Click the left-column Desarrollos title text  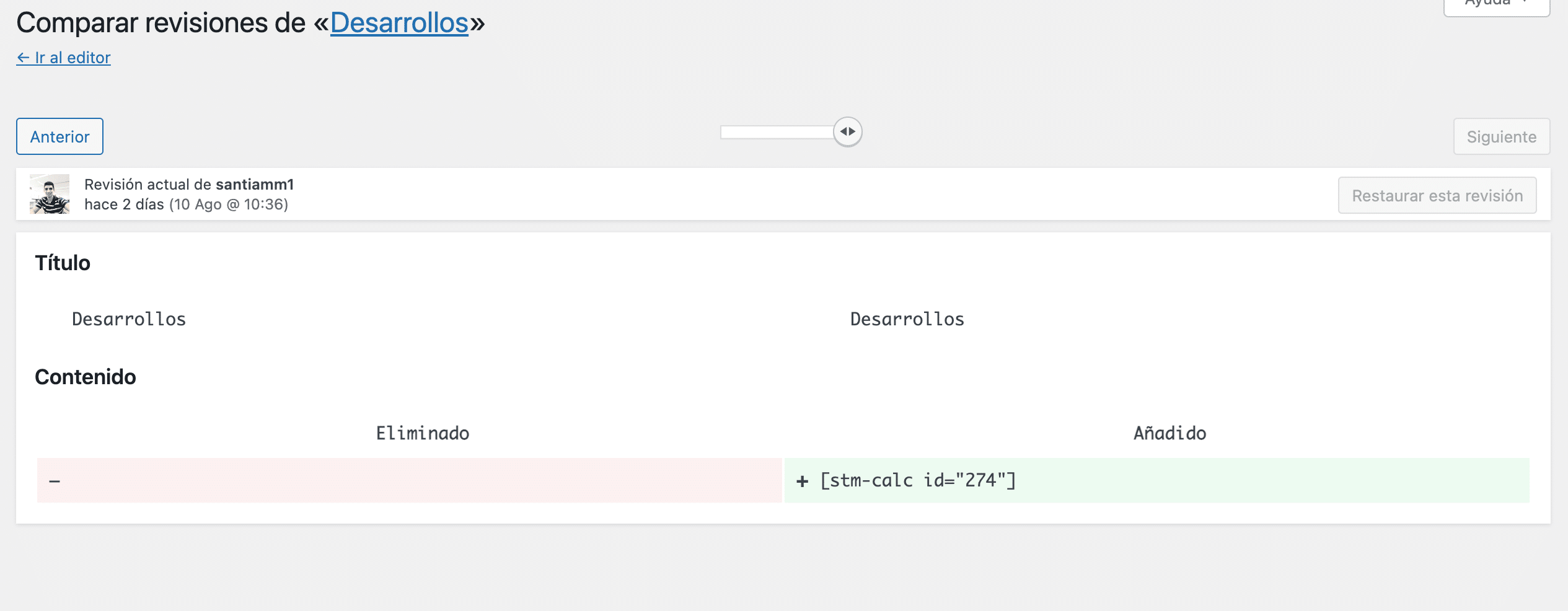click(129, 319)
